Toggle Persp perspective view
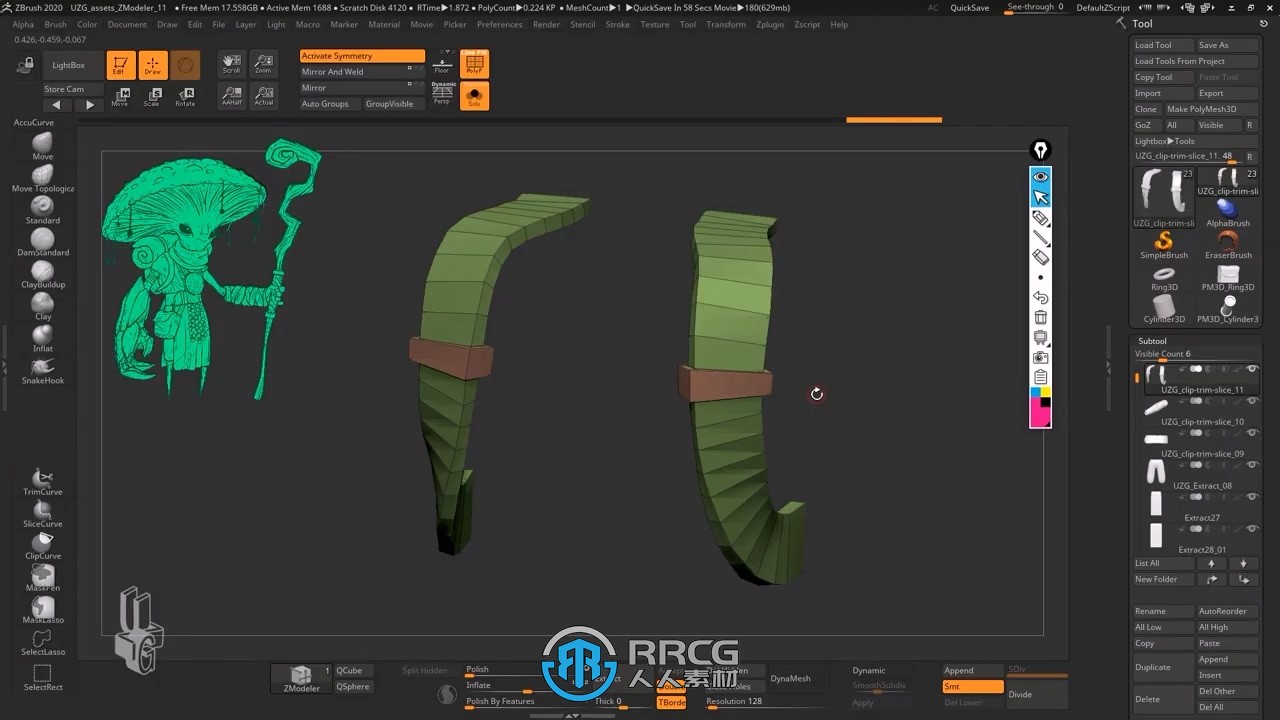Image resolution: width=1280 pixels, height=720 pixels. point(442,94)
